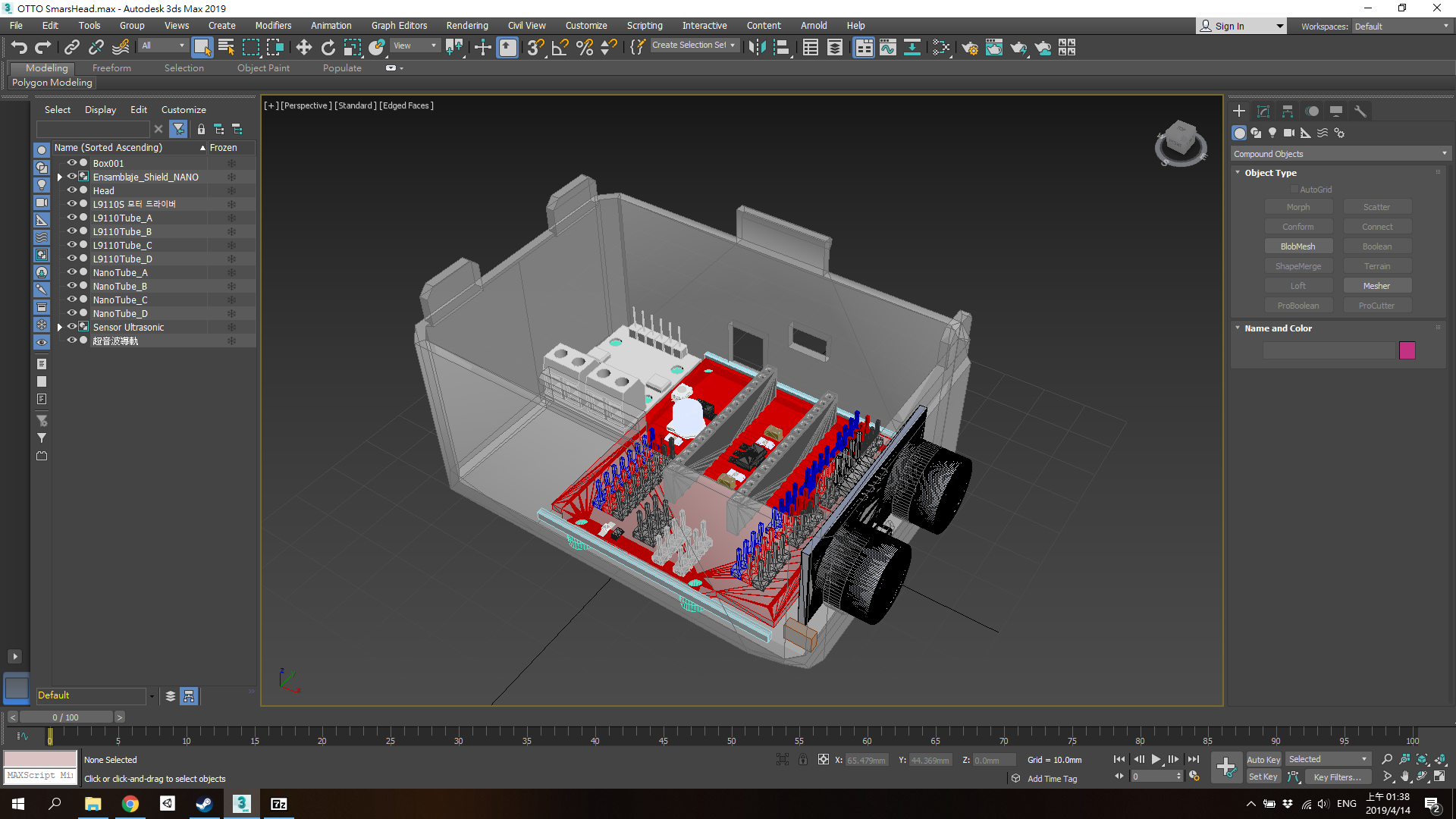The height and width of the screenshot is (819, 1456).
Task: Select the Move tool in main toolbar
Action: 303,48
